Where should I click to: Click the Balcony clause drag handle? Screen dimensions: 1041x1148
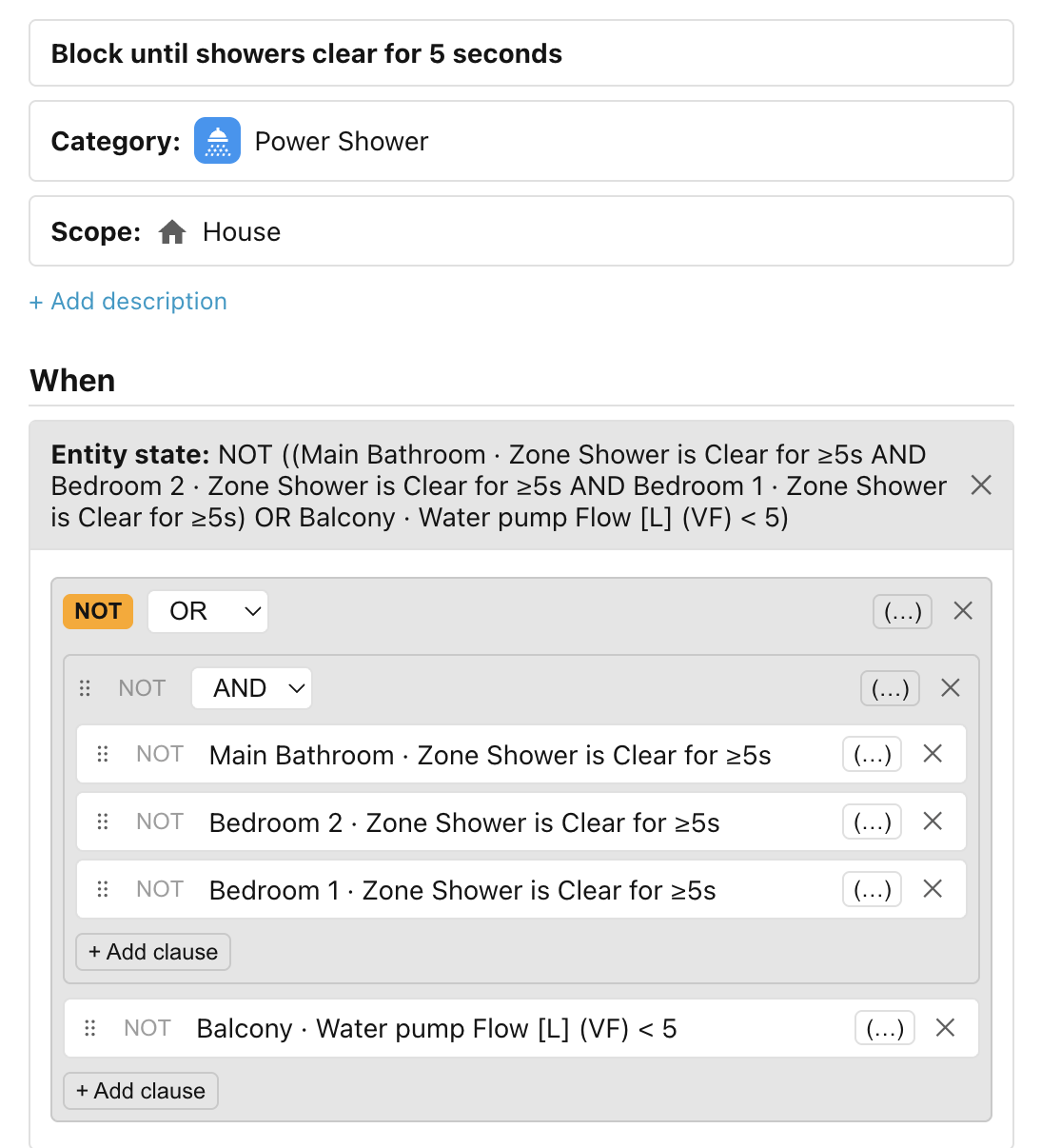(90, 1028)
